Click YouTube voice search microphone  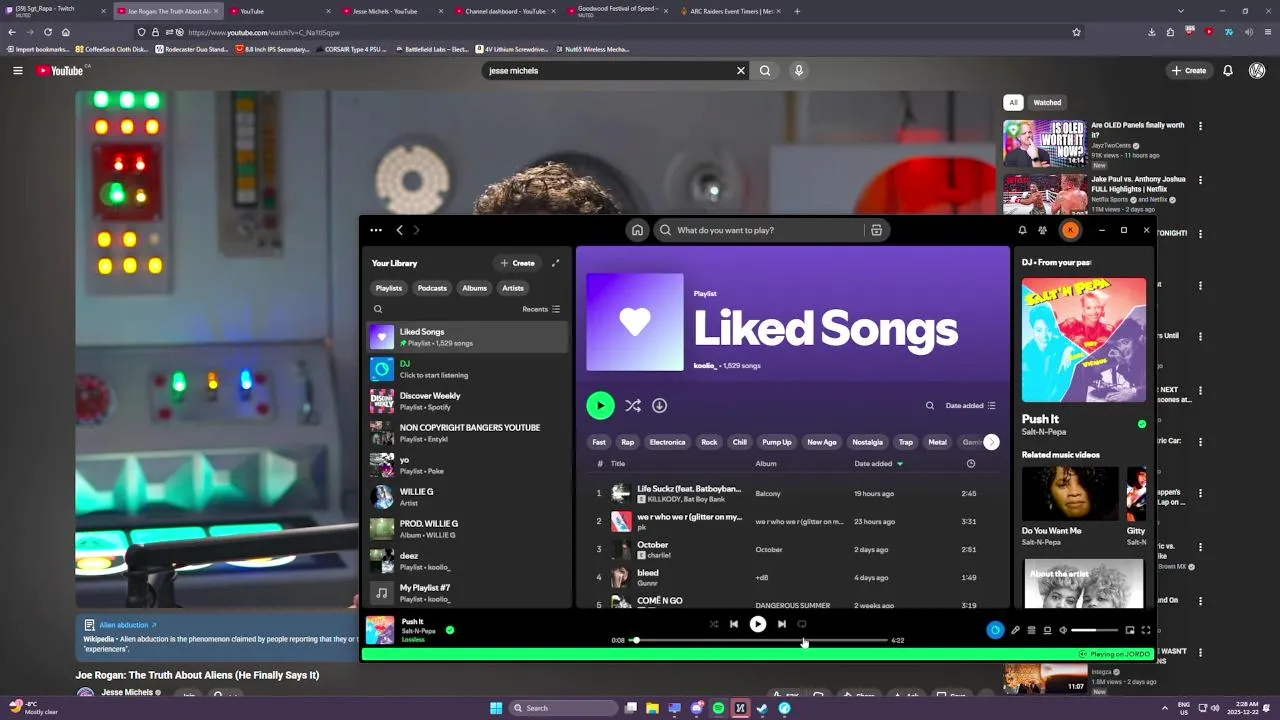[798, 71]
